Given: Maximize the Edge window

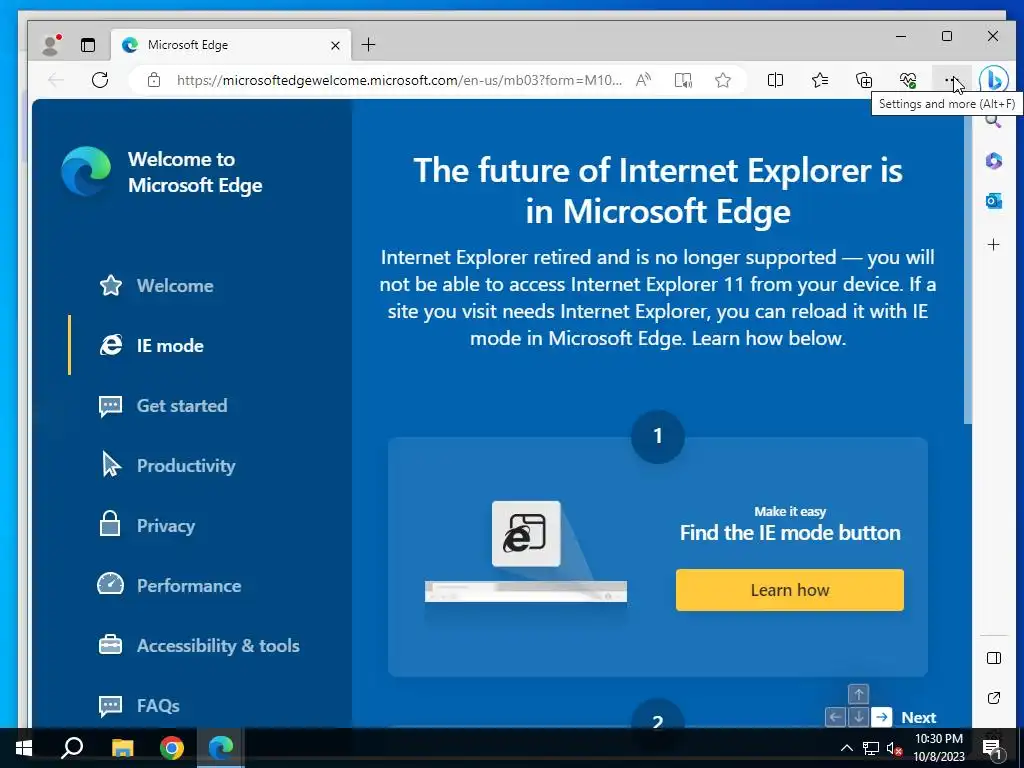Looking at the screenshot, I should [947, 37].
